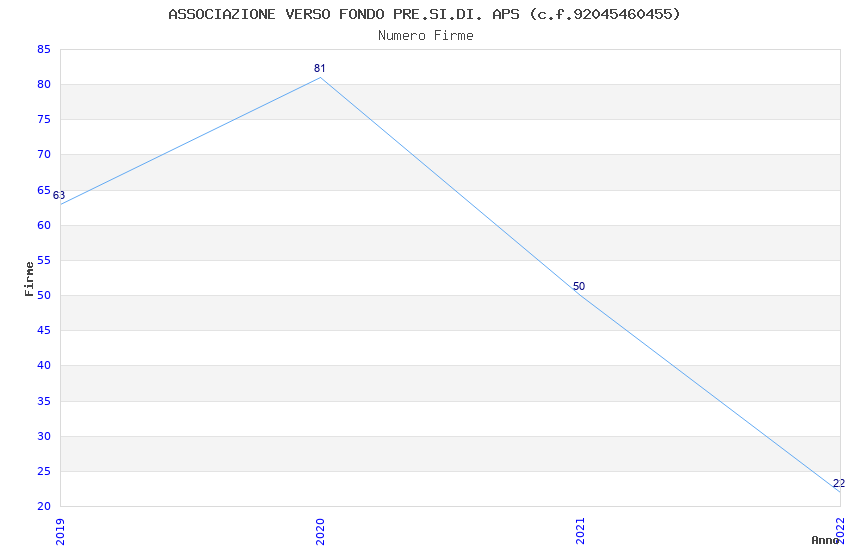Image resolution: width=850 pixels, height=550 pixels.
Task: Click the y-axis value 20
Action: click(x=44, y=506)
